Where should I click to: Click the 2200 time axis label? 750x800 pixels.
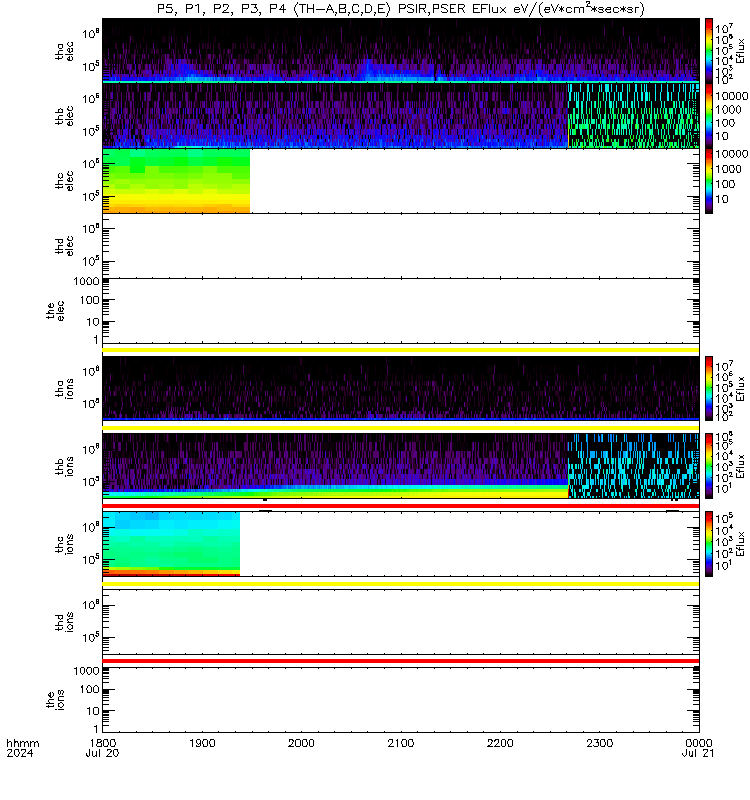coord(501,743)
